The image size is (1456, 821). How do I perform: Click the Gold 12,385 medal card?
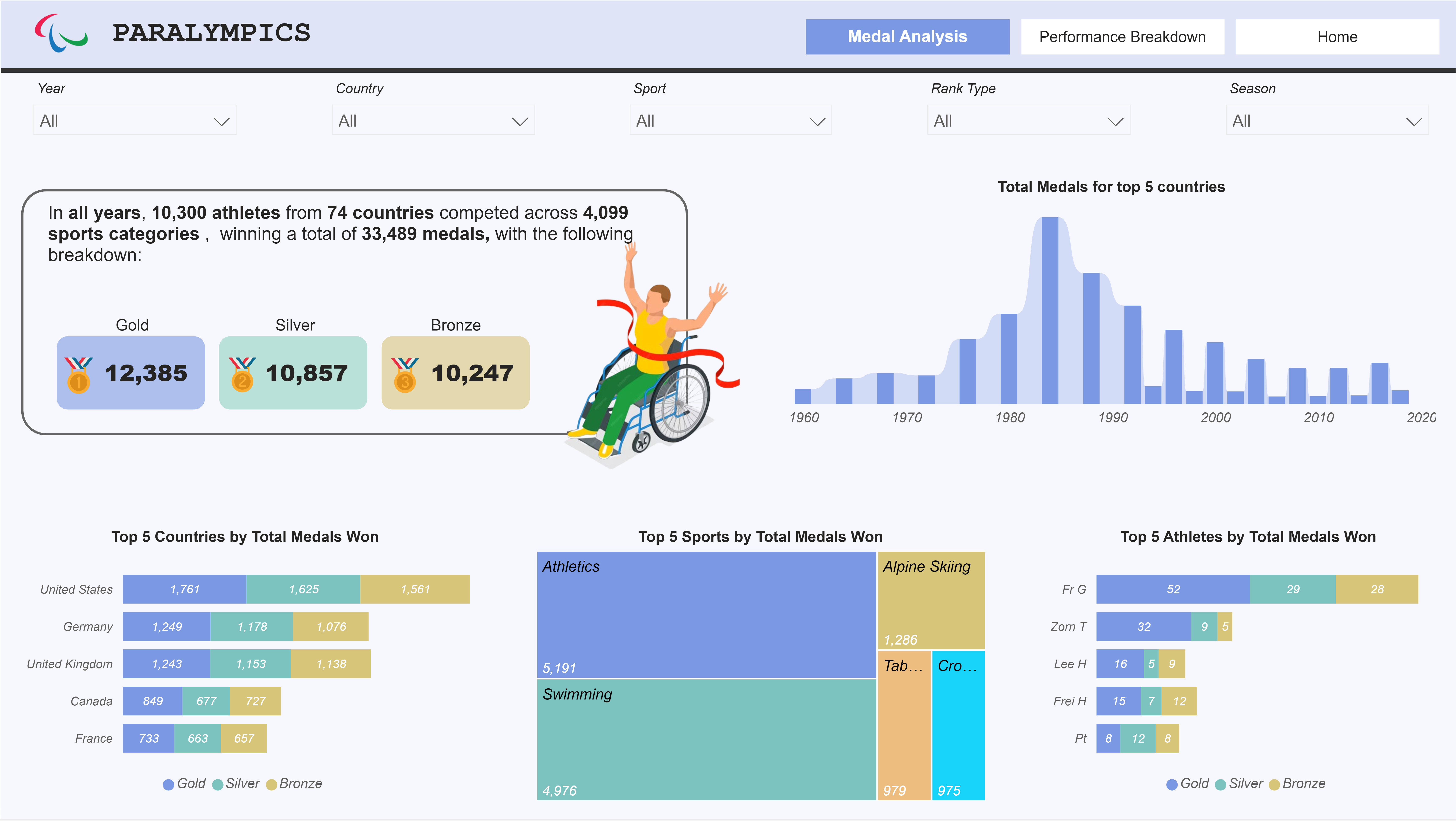pos(130,373)
